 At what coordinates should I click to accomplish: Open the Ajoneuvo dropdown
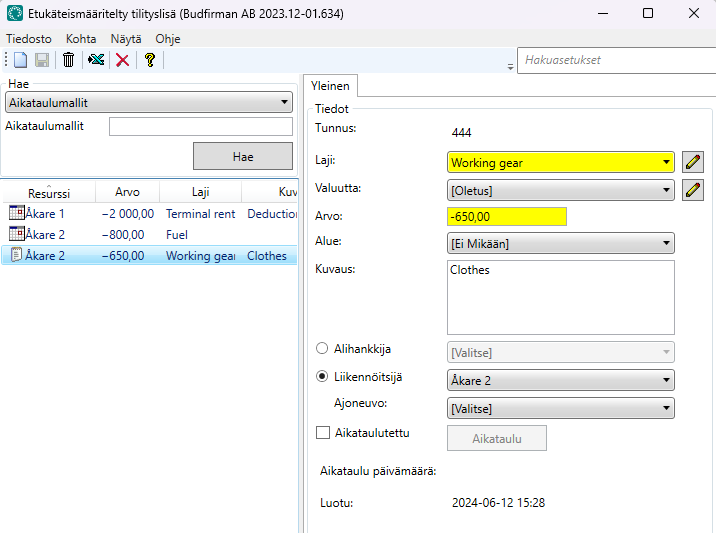coord(560,408)
